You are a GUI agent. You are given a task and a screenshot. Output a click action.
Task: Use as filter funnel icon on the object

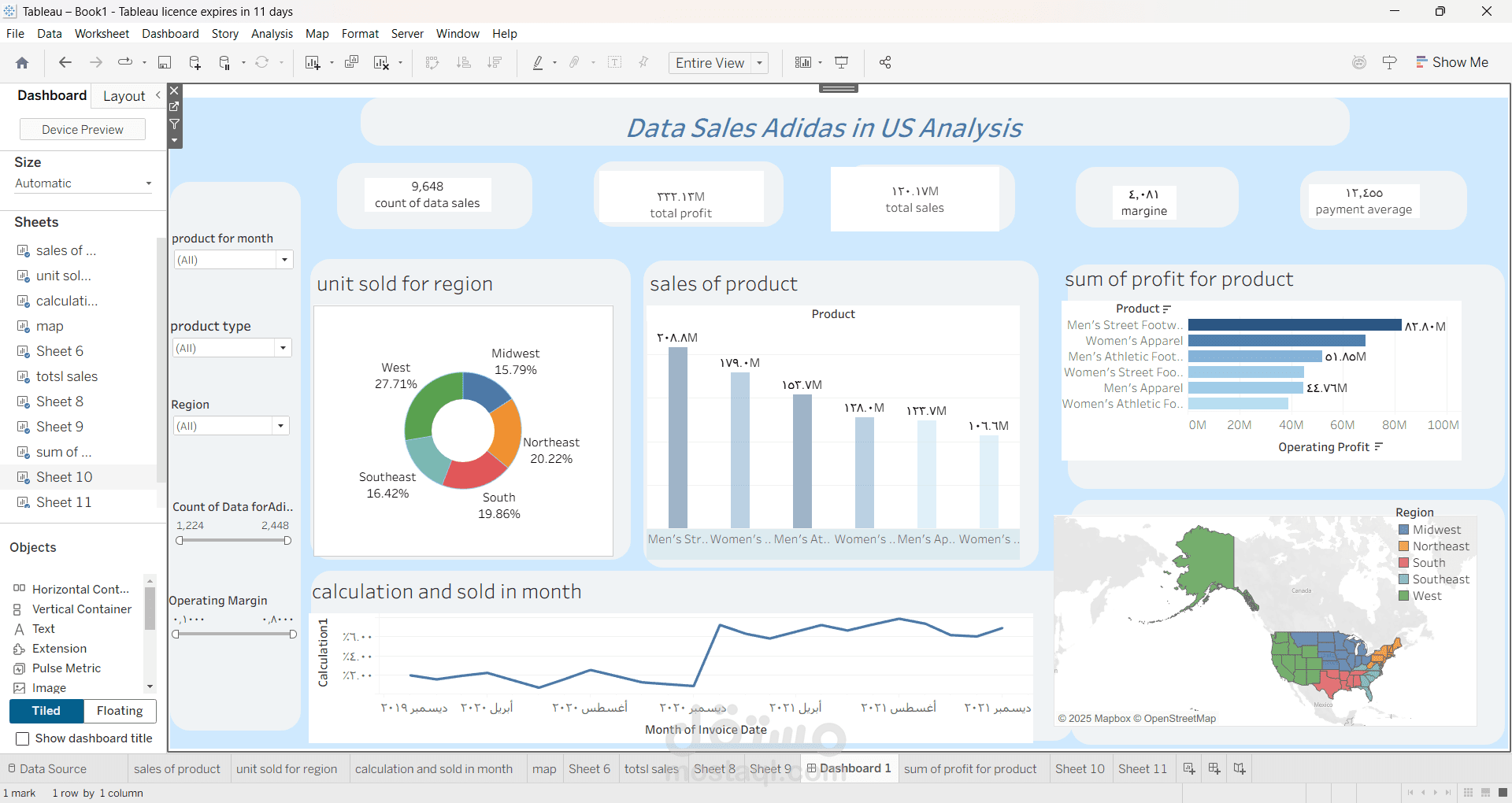[175, 124]
